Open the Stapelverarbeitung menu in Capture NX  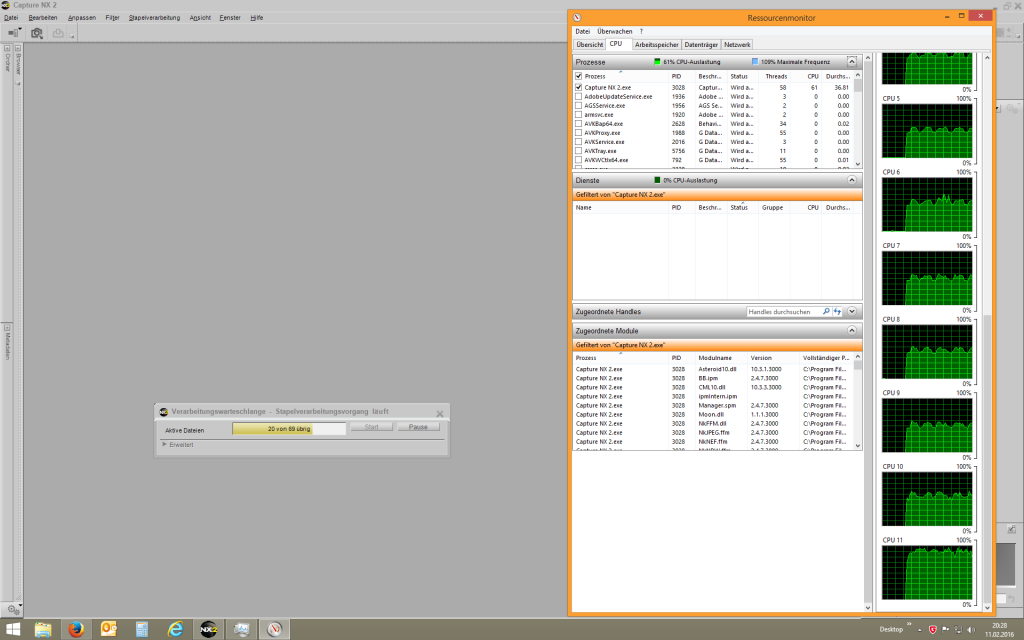coord(154,18)
